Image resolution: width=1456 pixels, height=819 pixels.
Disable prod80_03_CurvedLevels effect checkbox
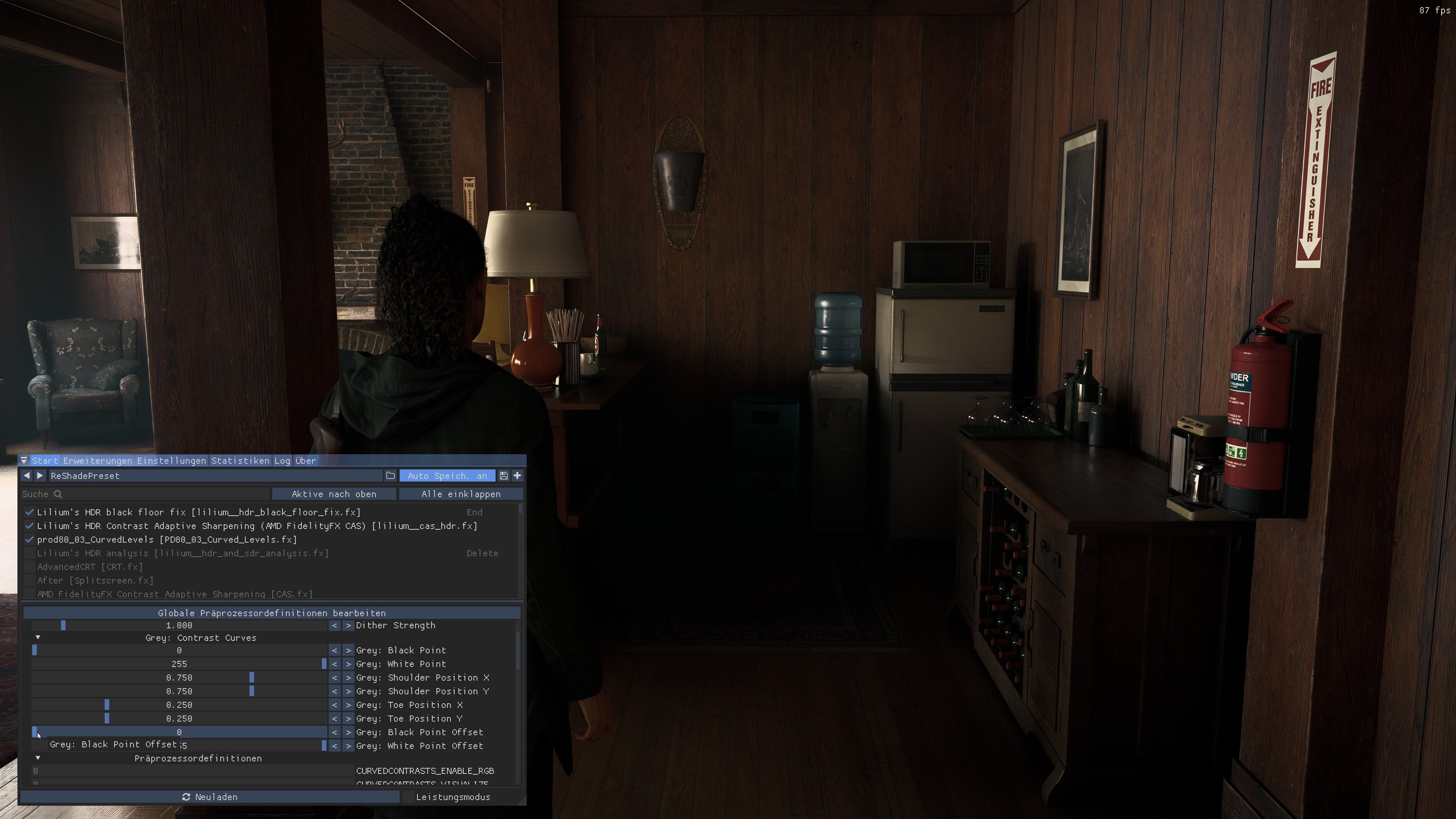pos(30,539)
